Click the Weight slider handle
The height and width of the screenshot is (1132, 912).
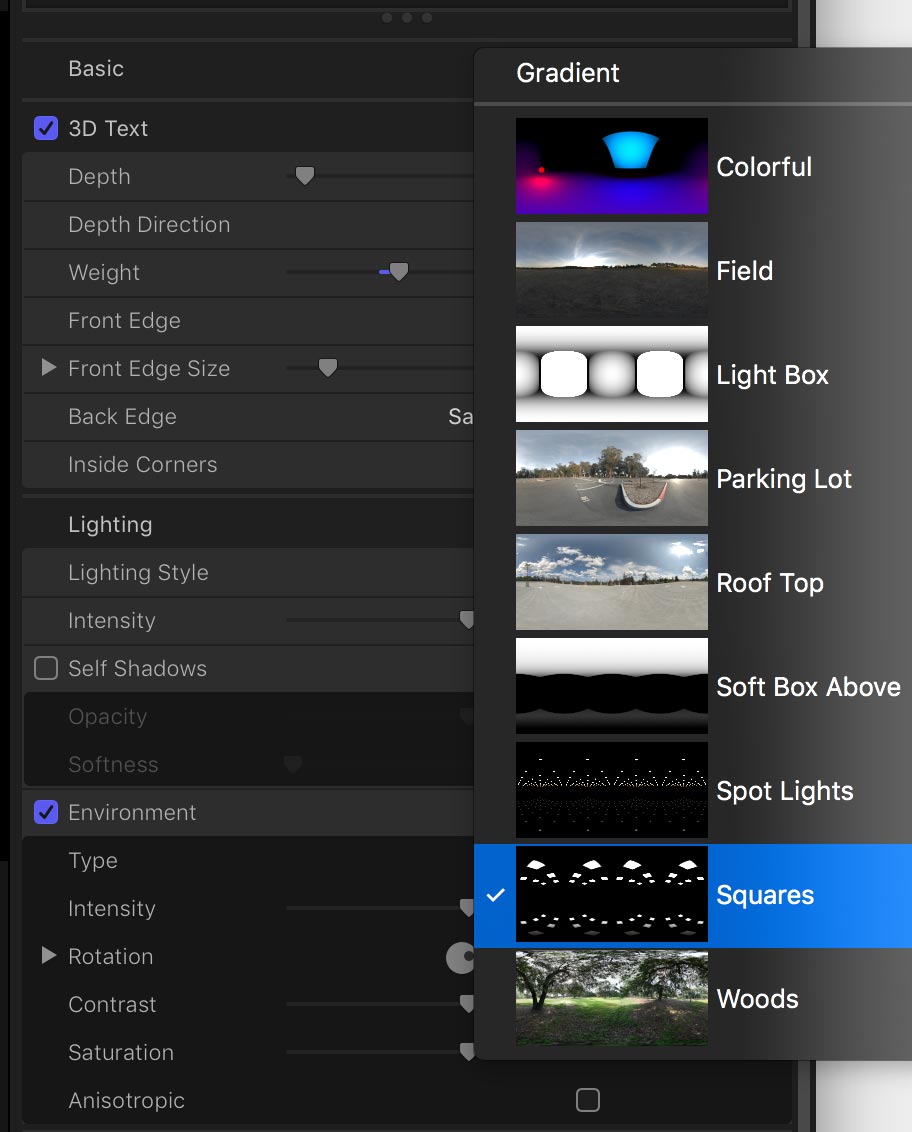(399, 271)
